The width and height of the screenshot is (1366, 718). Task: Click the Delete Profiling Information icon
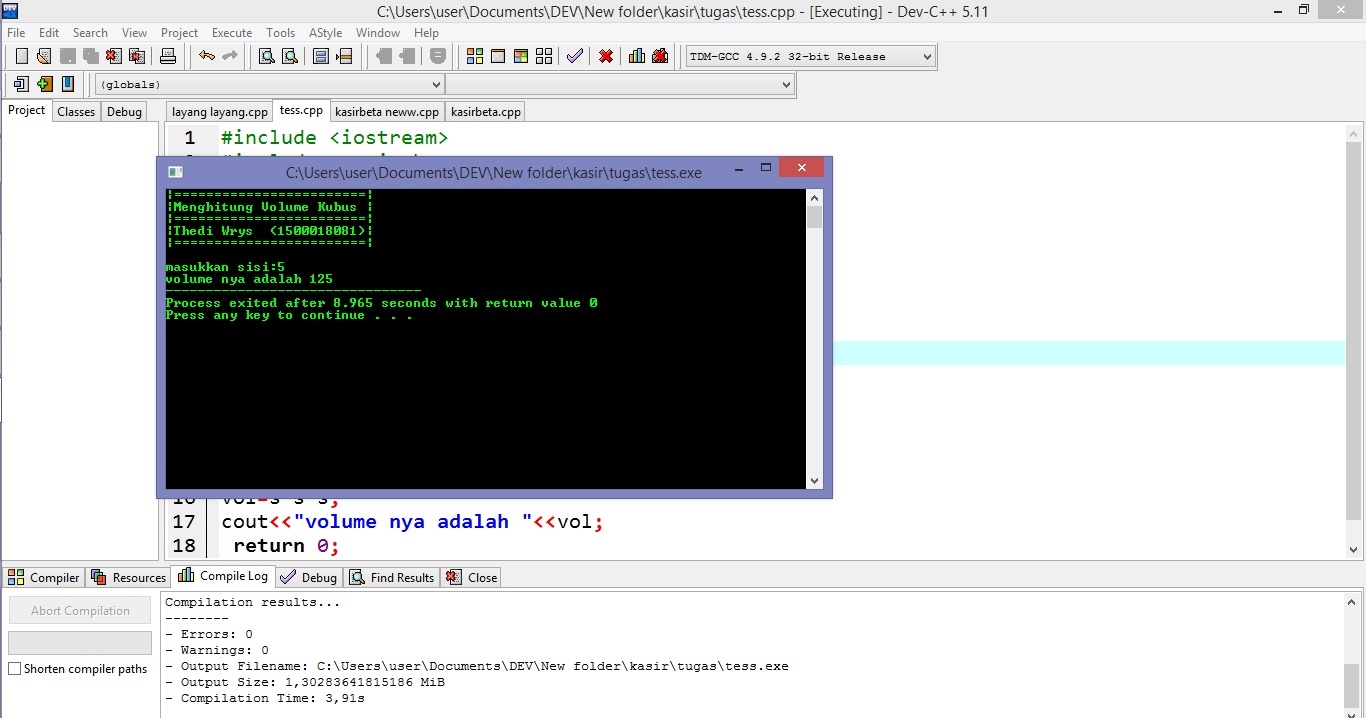[660, 56]
